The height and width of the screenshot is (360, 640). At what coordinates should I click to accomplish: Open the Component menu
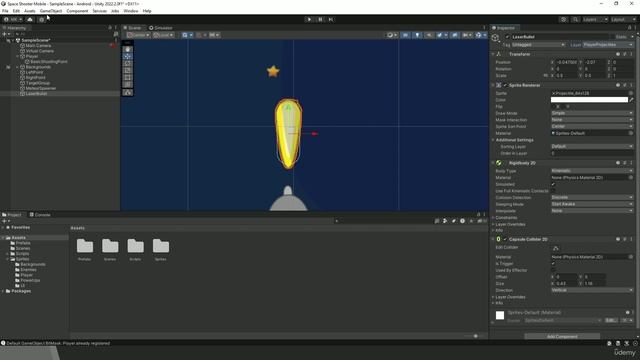click(x=77, y=11)
